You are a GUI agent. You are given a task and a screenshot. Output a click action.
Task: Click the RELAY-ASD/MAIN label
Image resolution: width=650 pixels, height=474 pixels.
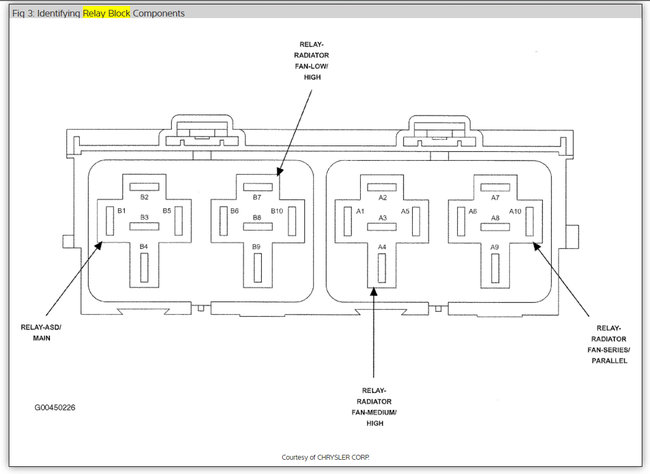point(41,333)
